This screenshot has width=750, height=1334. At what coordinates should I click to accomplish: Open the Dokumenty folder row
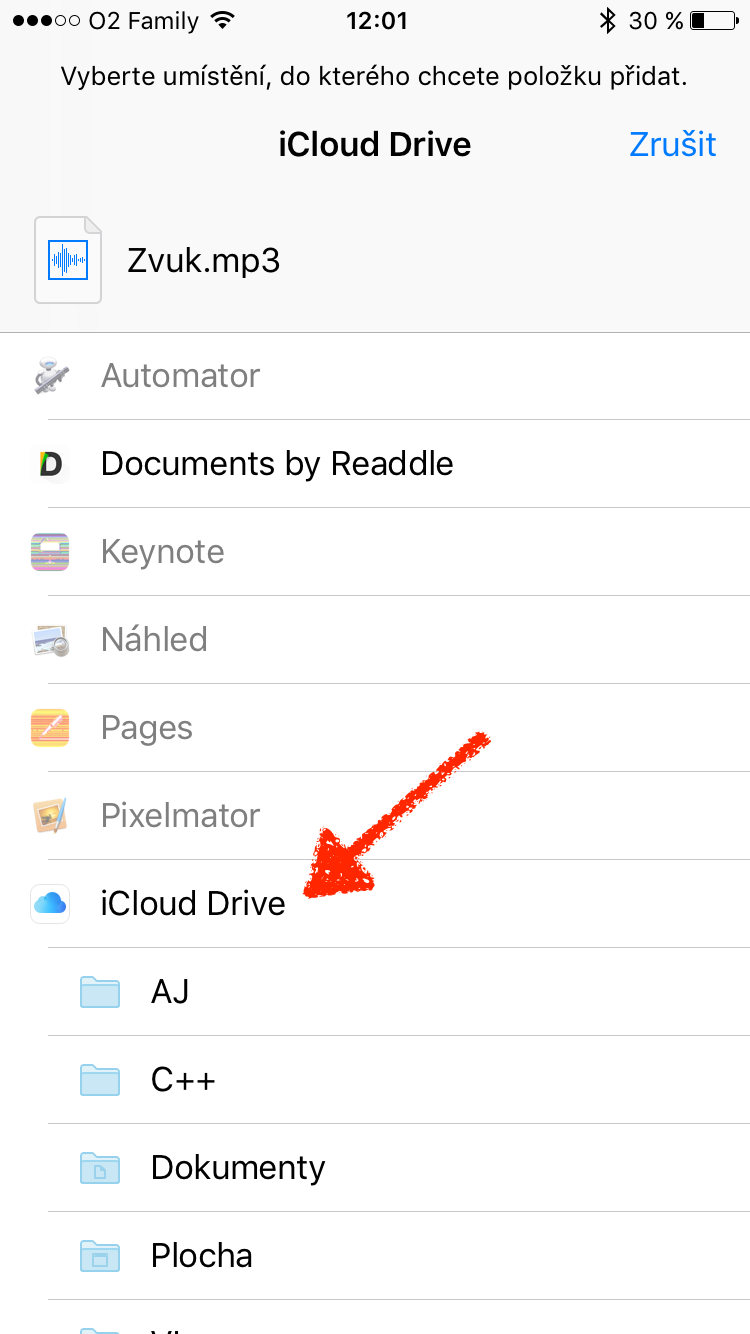pos(238,1168)
